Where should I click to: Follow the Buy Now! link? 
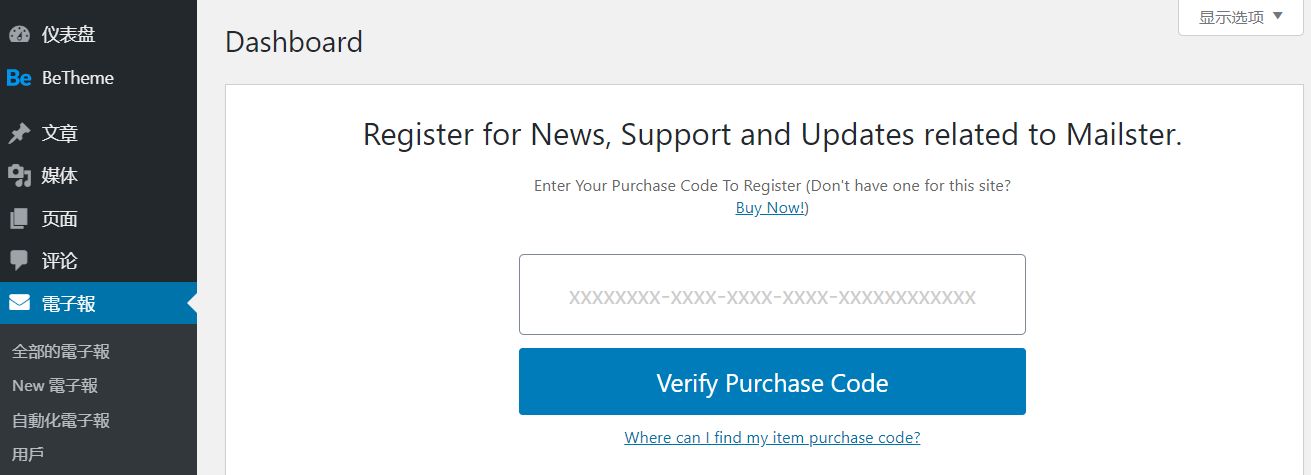point(771,208)
